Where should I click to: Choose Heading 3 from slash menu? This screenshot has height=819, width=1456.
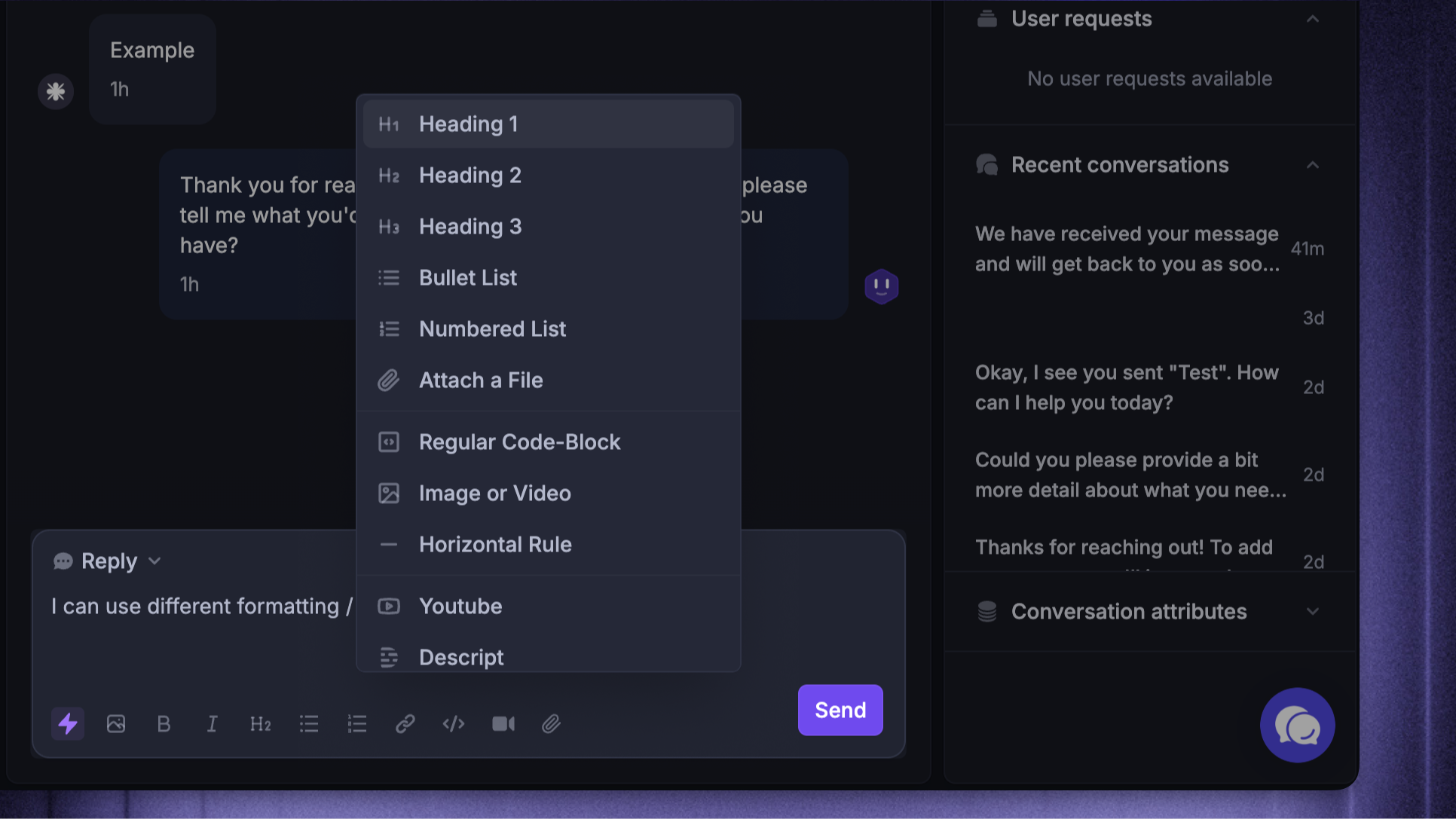549,226
